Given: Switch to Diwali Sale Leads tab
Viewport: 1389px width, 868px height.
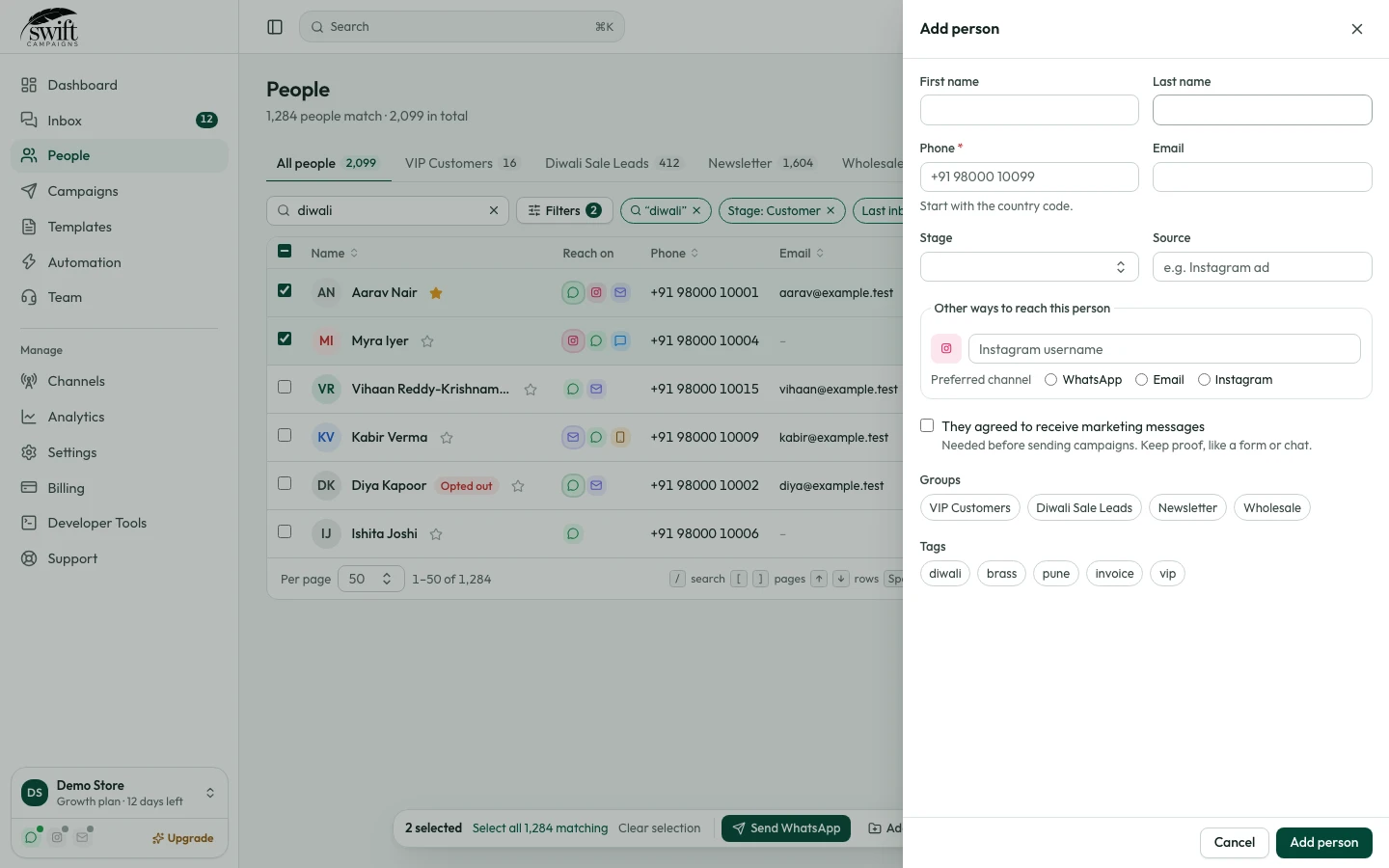Looking at the screenshot, I should [613, 163].
